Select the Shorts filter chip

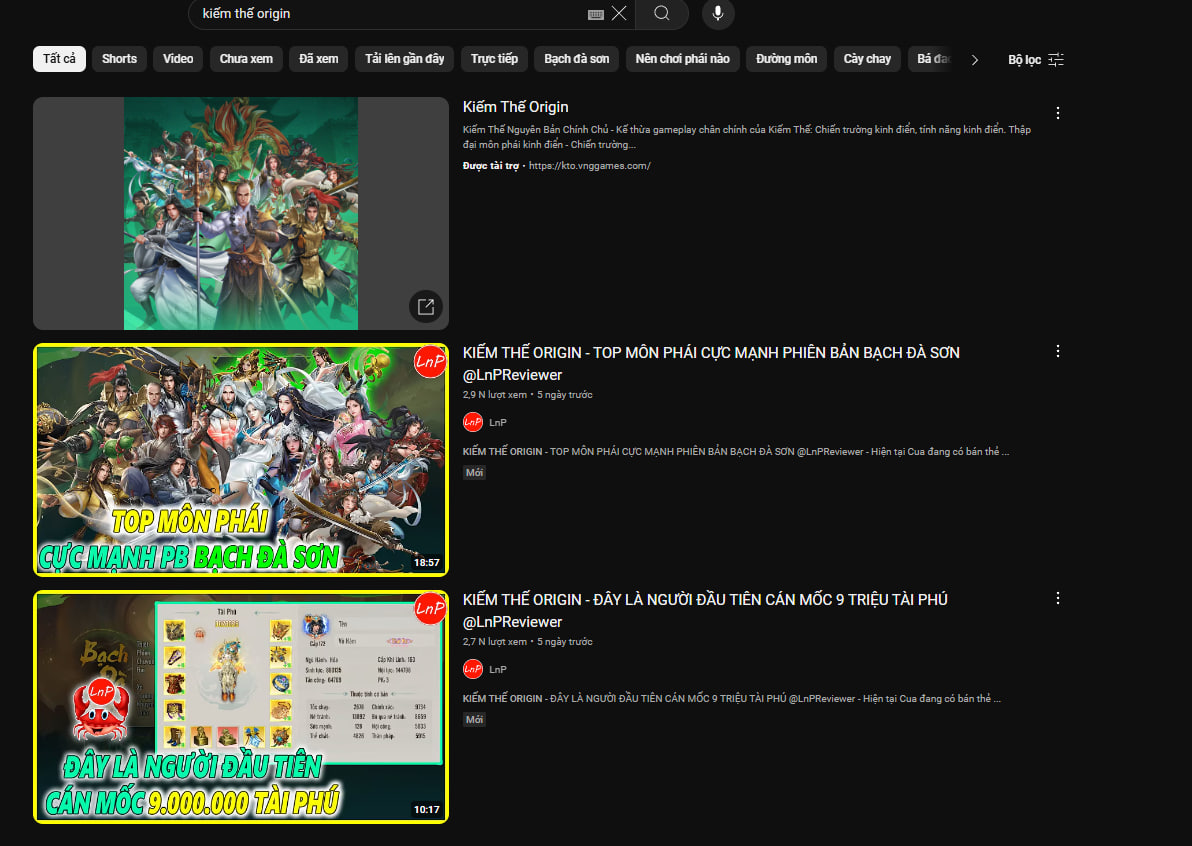click(x=119, y=59)
